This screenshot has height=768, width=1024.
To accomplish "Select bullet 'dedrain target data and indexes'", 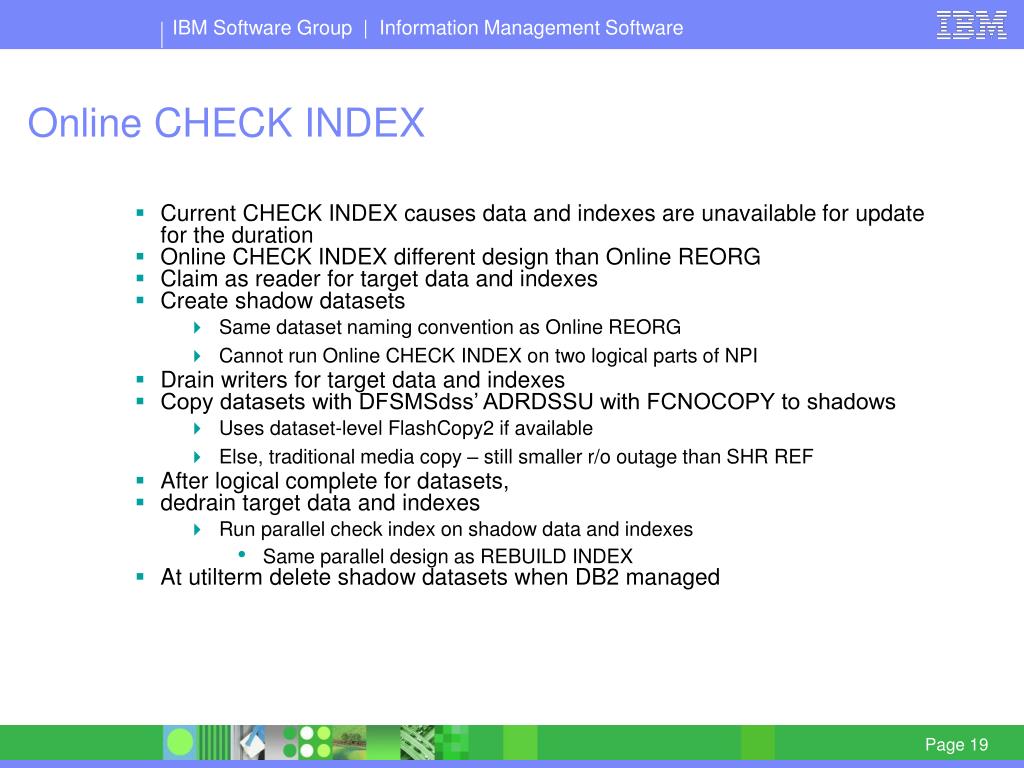I will coord(320,503).
